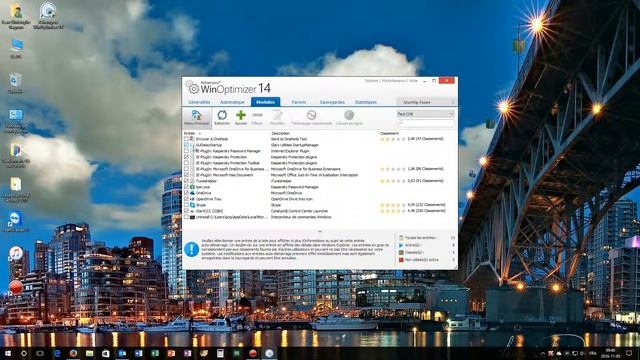Open the filter dropdown above search field
The image size is (640, 360).
[425, 114]
